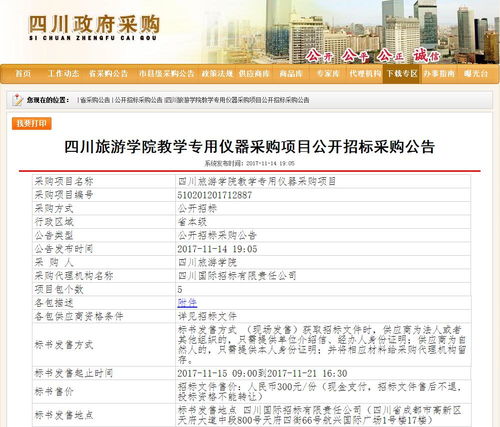The height and width of the screenshot is (427, 500).
Task: Open 商品库 navigation tab
Action: tap(291, 74)
